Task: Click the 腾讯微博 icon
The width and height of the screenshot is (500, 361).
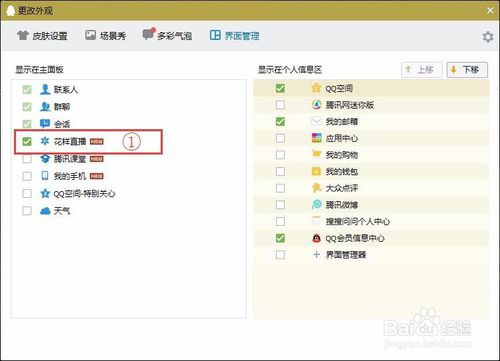Action: tap(316, 204)
